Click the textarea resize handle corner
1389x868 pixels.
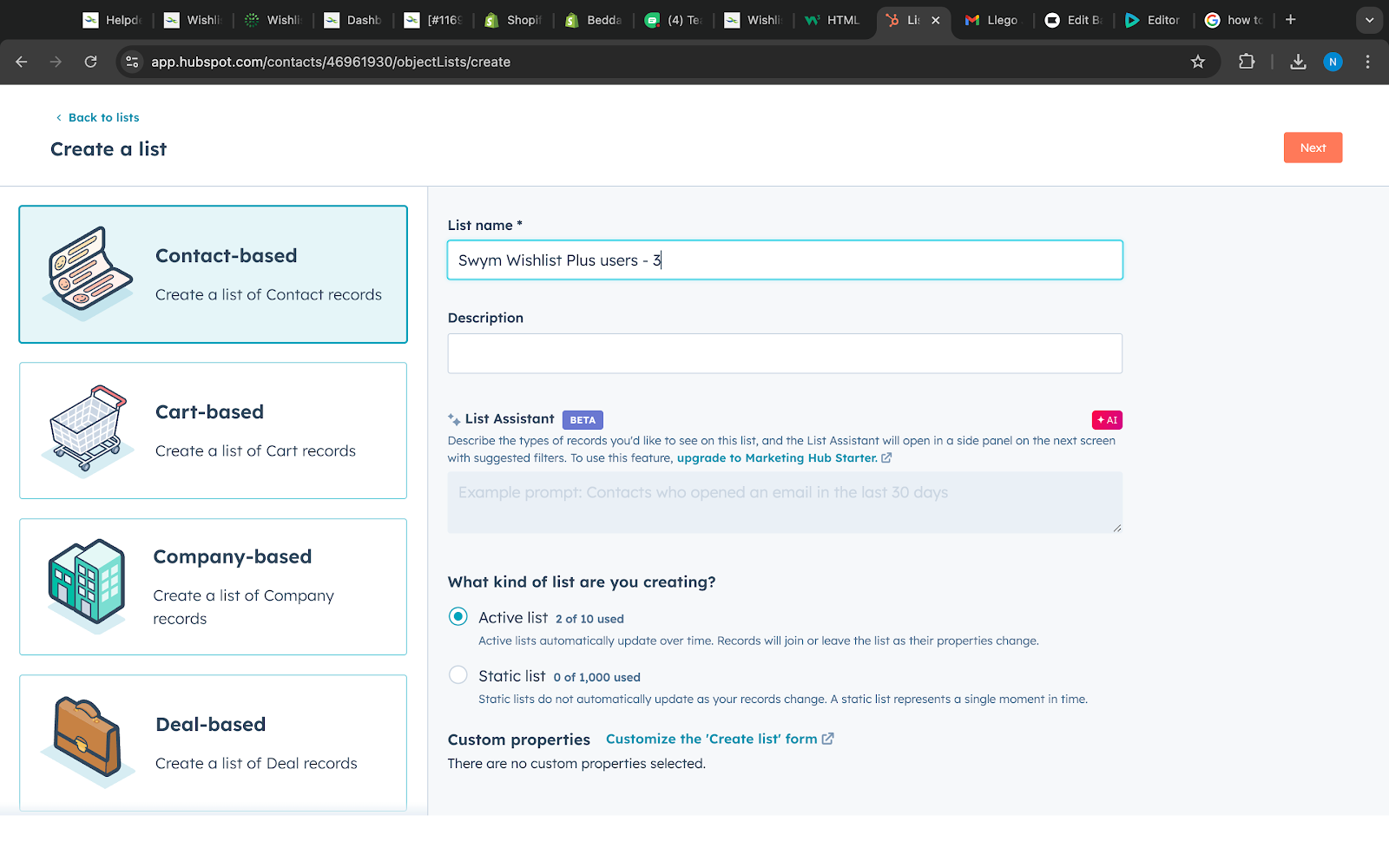[1117, 528]
